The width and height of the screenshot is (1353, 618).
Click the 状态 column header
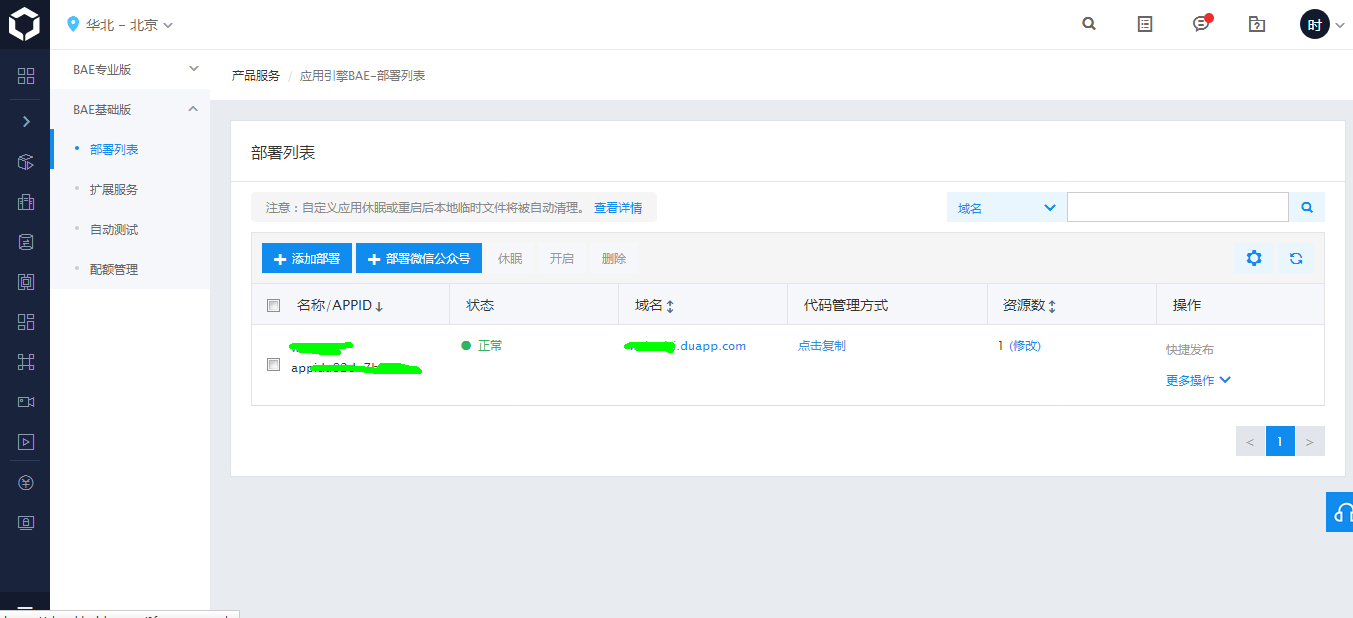[x=480, y=305]
